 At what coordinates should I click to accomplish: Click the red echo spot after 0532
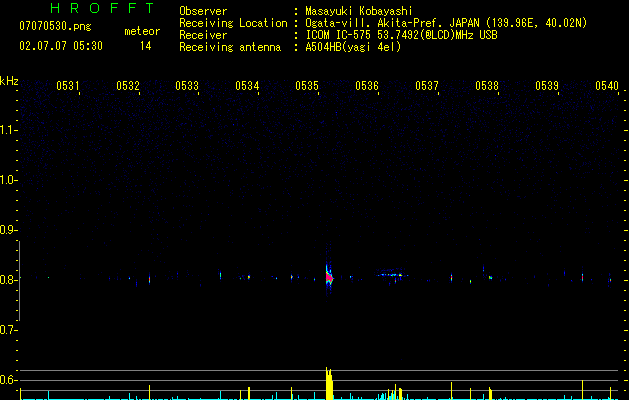coord(149,279)
